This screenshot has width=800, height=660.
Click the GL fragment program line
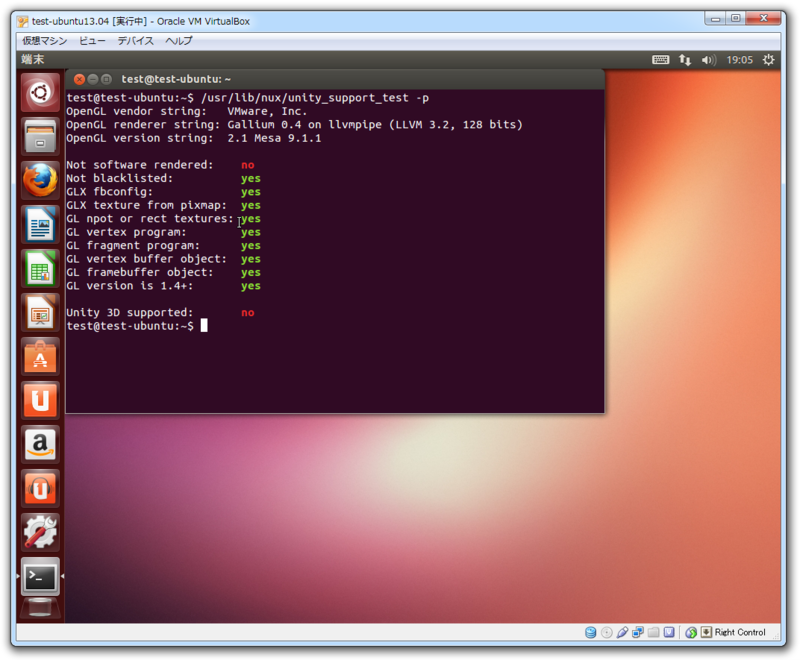coord(163,245)
